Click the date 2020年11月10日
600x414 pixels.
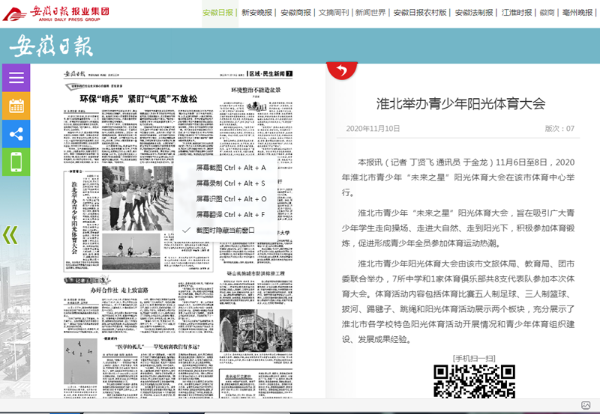(x=373, y=129)
